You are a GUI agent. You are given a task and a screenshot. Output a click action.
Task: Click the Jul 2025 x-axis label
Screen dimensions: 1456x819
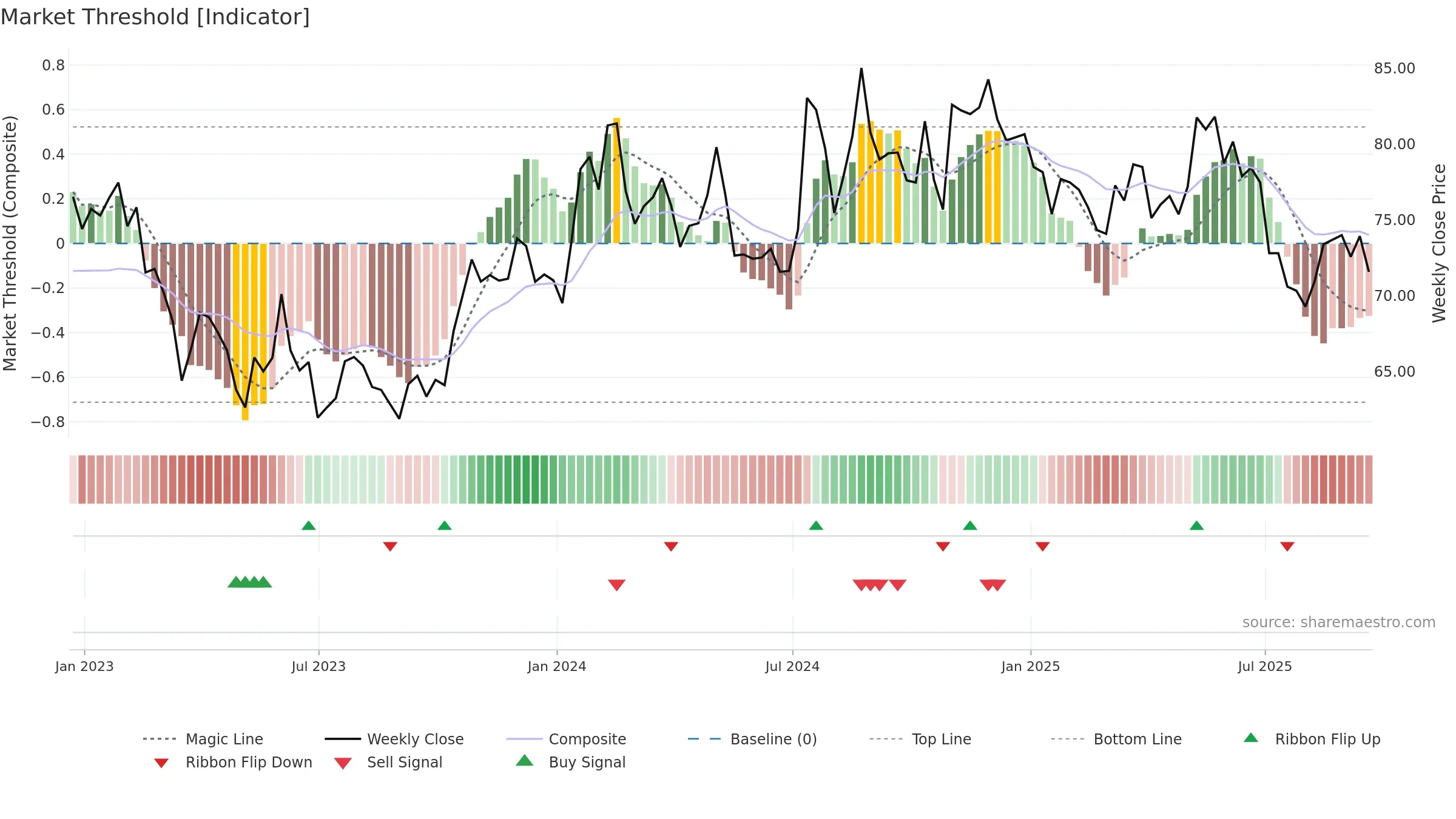[x=1265, y=666]
